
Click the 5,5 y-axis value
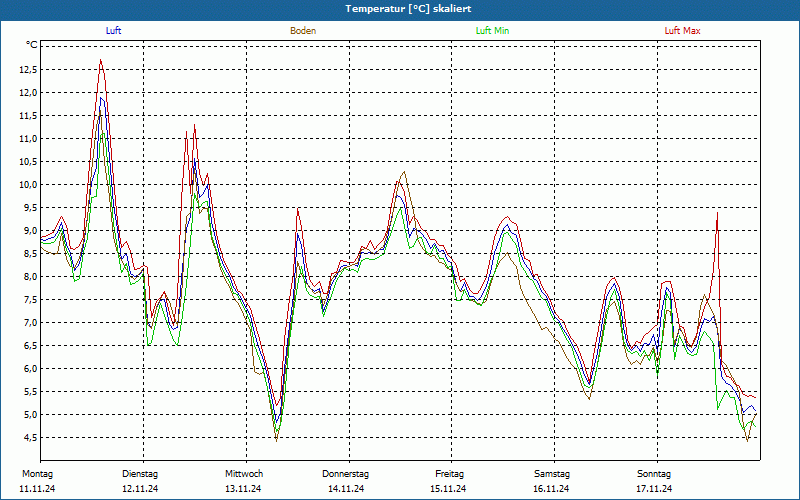coord(30,391)
